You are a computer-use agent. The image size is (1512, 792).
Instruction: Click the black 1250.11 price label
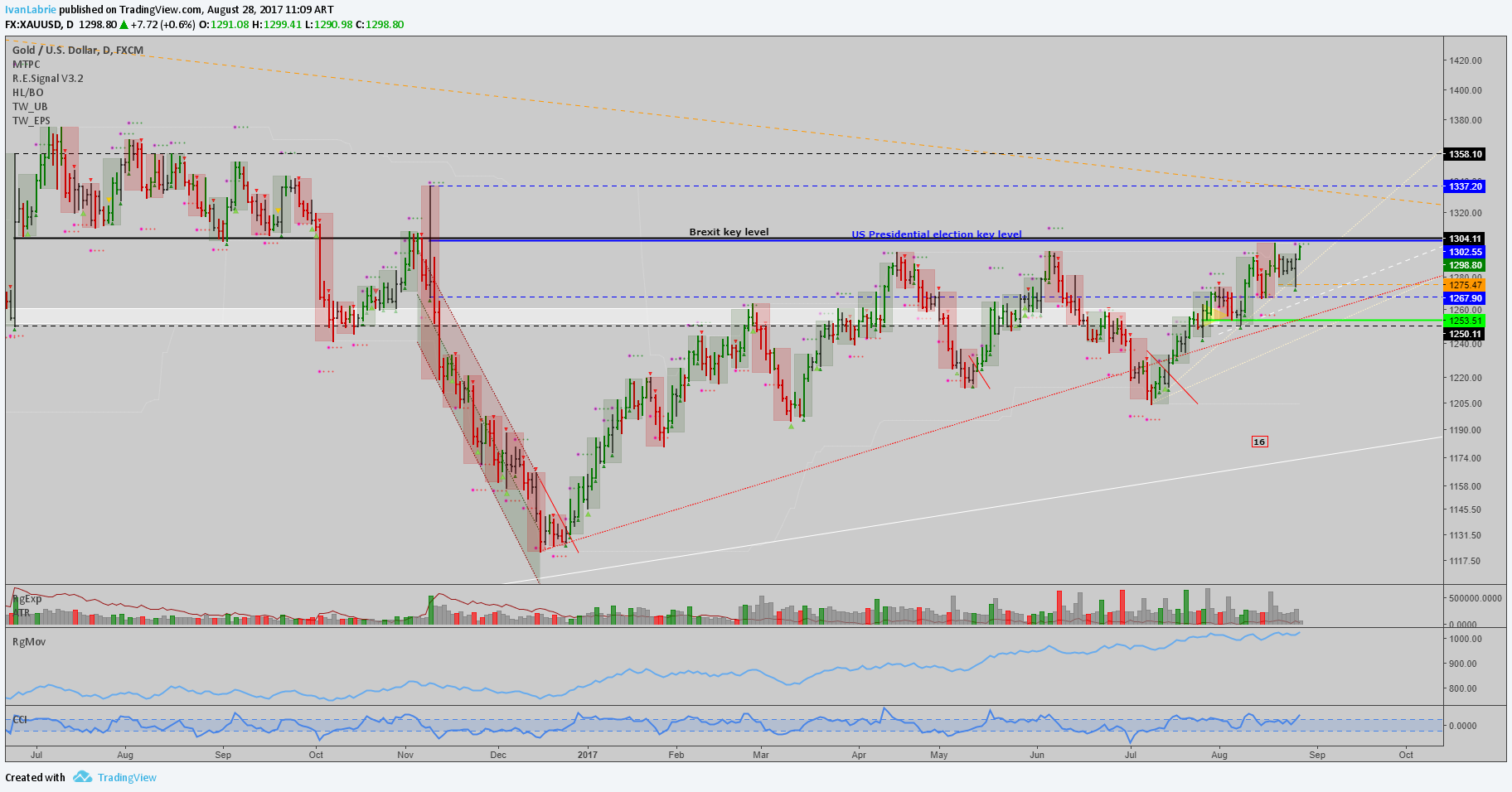click(1465, 335)
